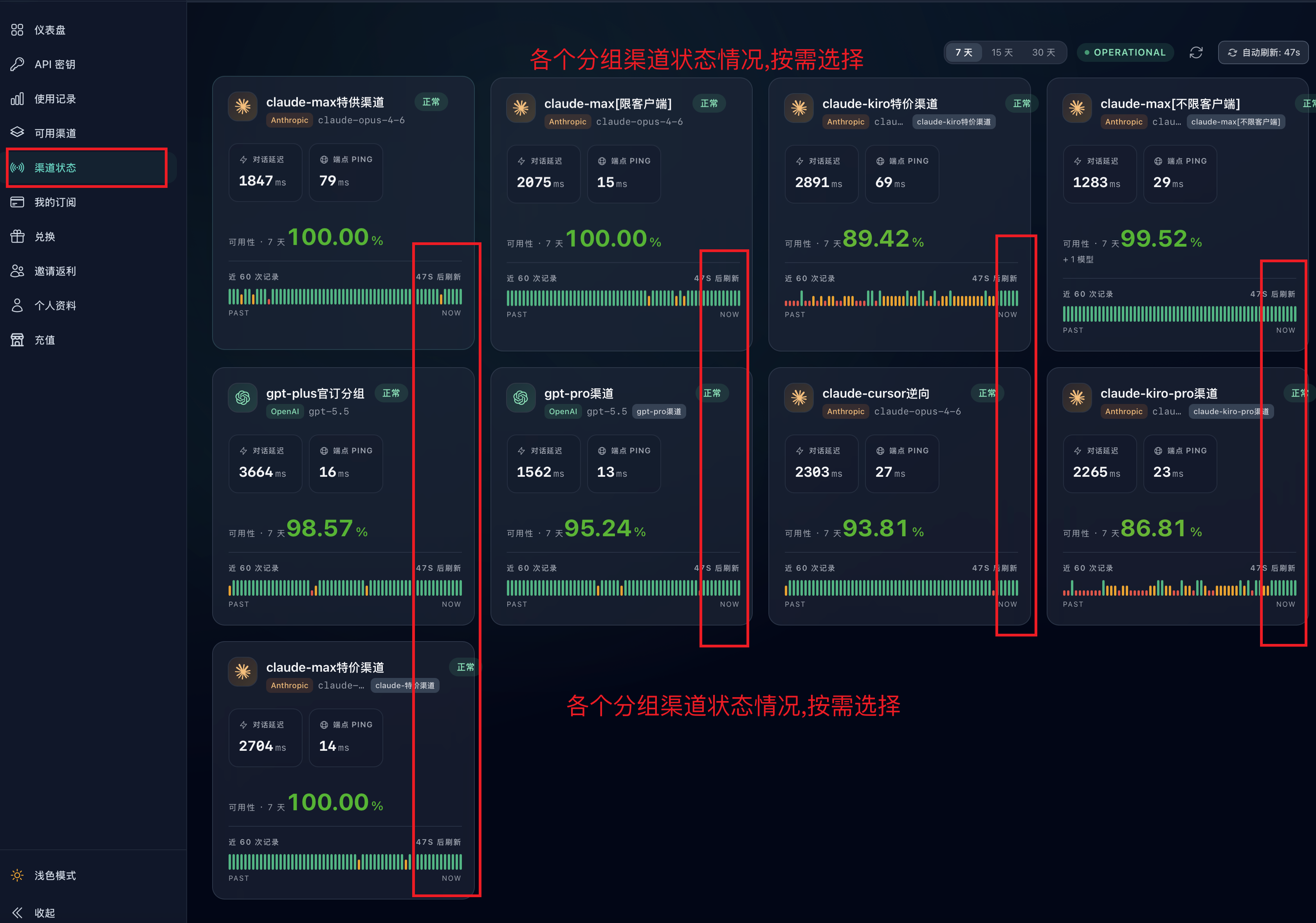Click claude-kiro-pro渠道 Anthropic logo icon
This screenshot has width=1316, height=923.
coord(1076,397)
